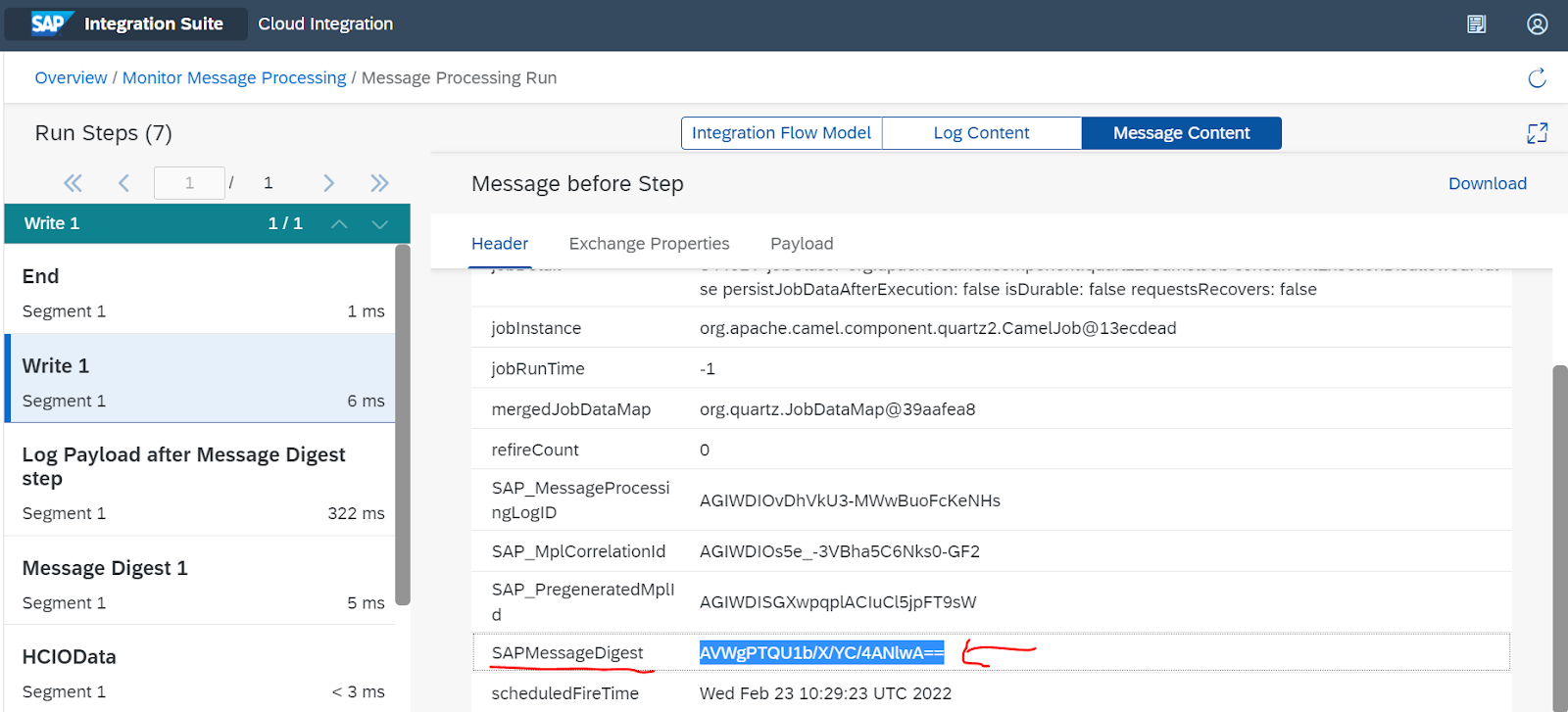Screen dimensions: 1568x712
Task: Go to first page of run steps
Action: click(x=73, y=183)
